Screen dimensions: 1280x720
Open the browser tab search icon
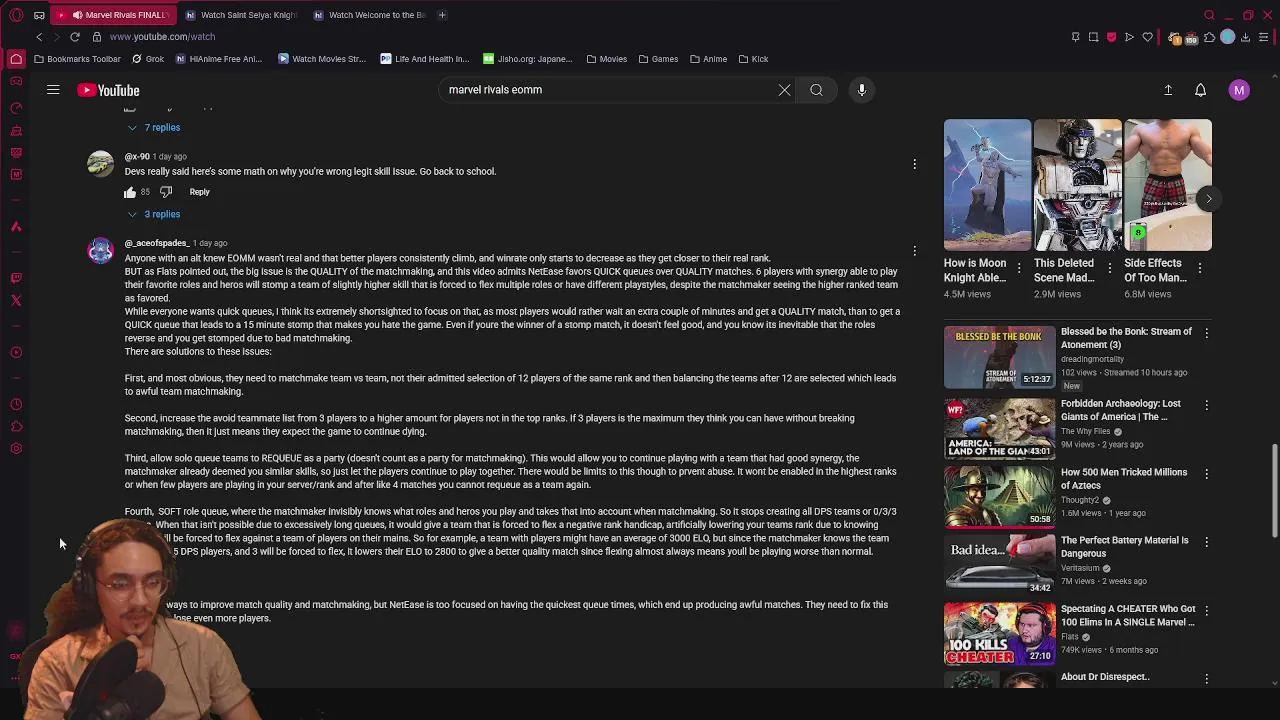click(1209, 15)
